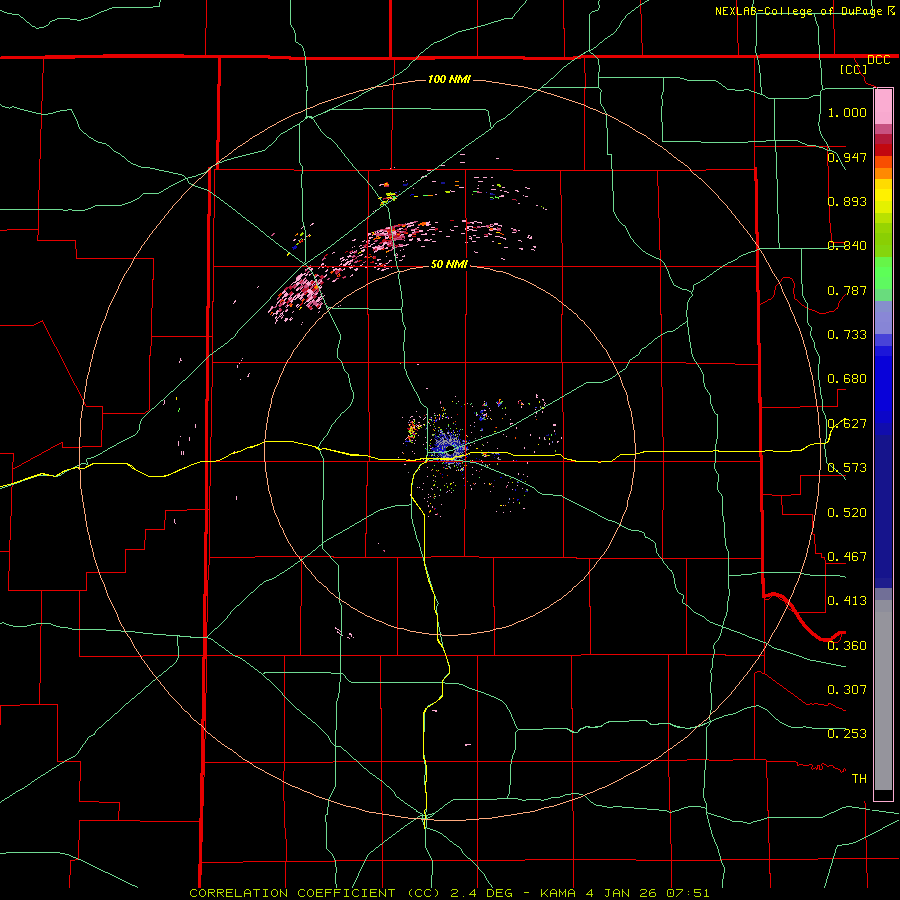This screenshot has width=900, height=900.
Task: Click the 0.733 scale value label
Action: 847,334
